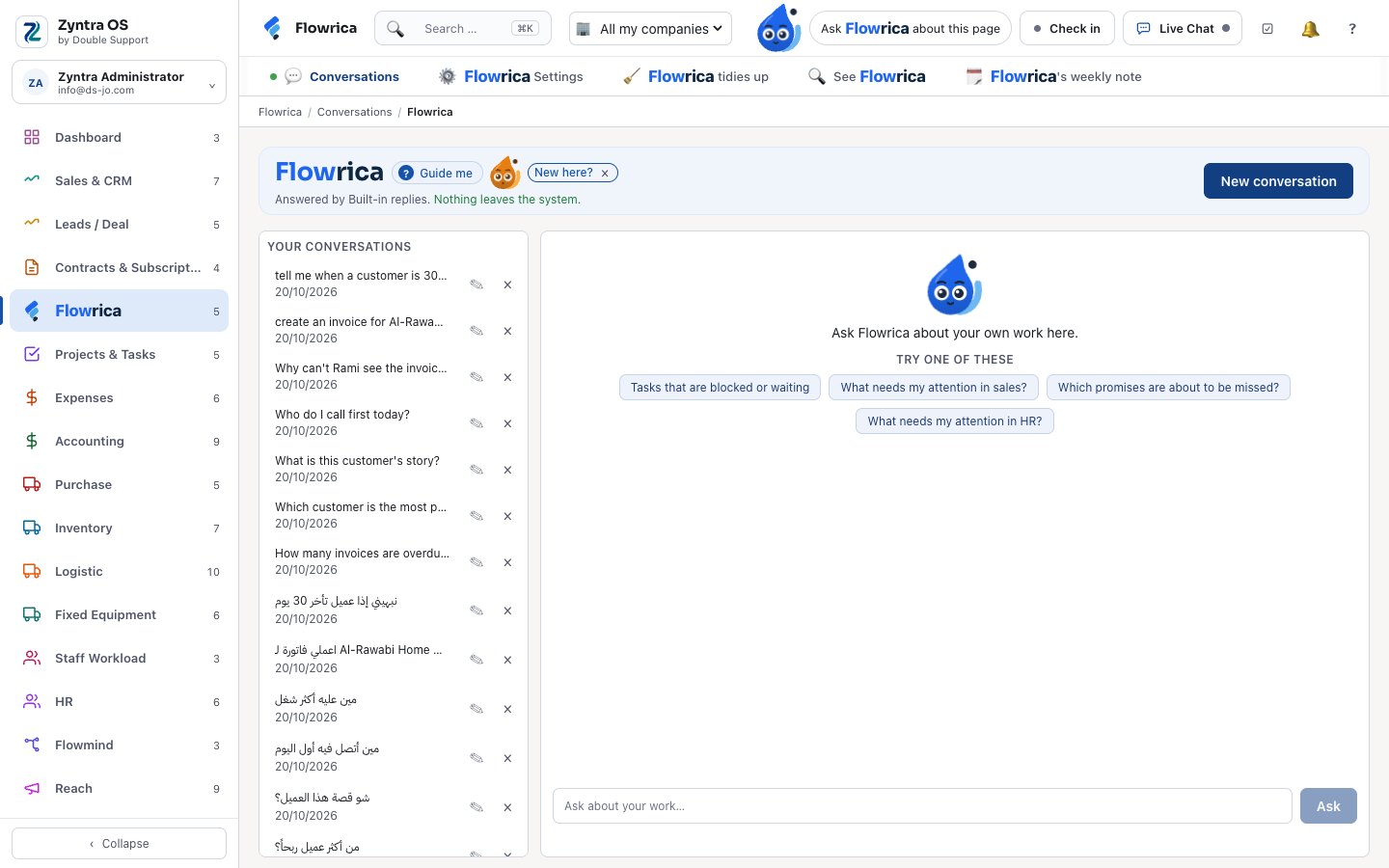
Task: Rename the 'Who do I call first today?' conversation
Action: pos(477,423)
